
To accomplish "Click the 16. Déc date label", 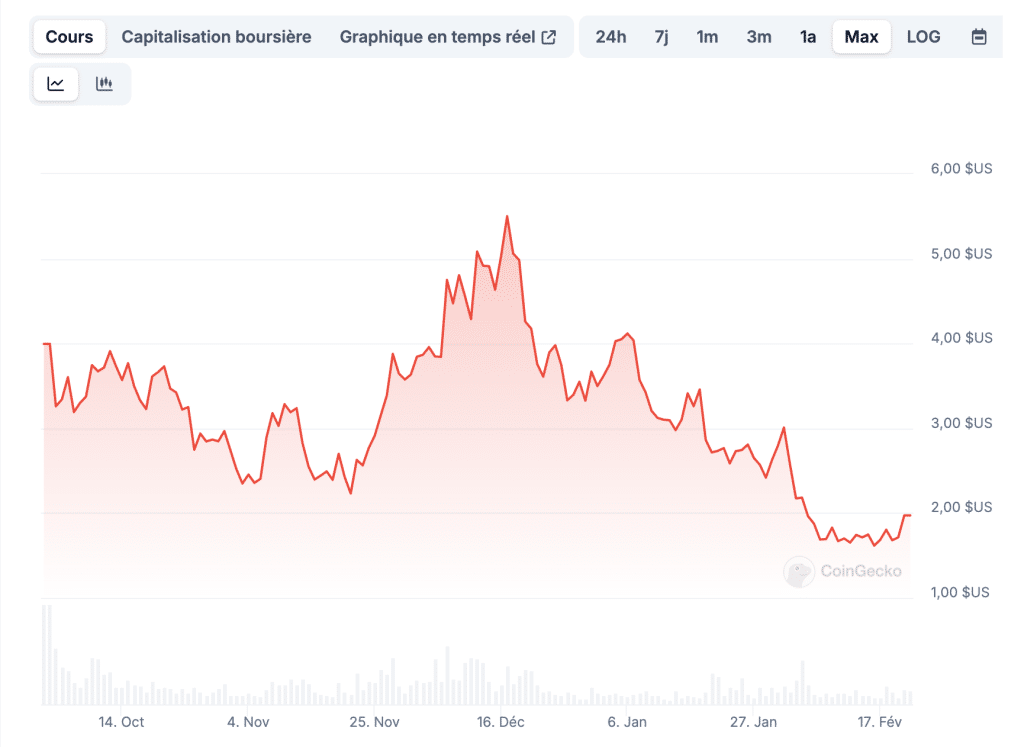I will point(500,722).
